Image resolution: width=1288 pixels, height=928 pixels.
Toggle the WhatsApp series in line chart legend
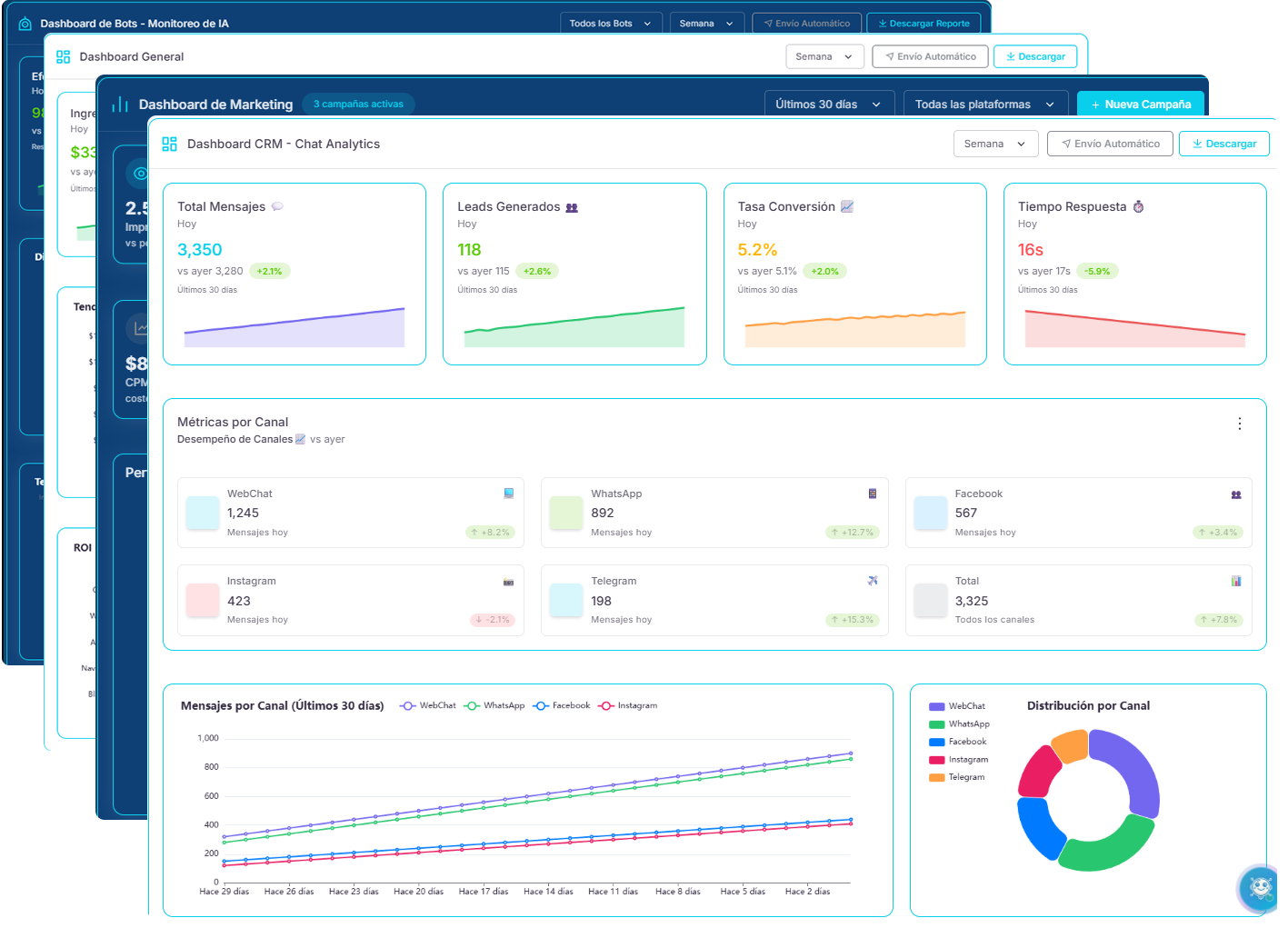[494, 706]
